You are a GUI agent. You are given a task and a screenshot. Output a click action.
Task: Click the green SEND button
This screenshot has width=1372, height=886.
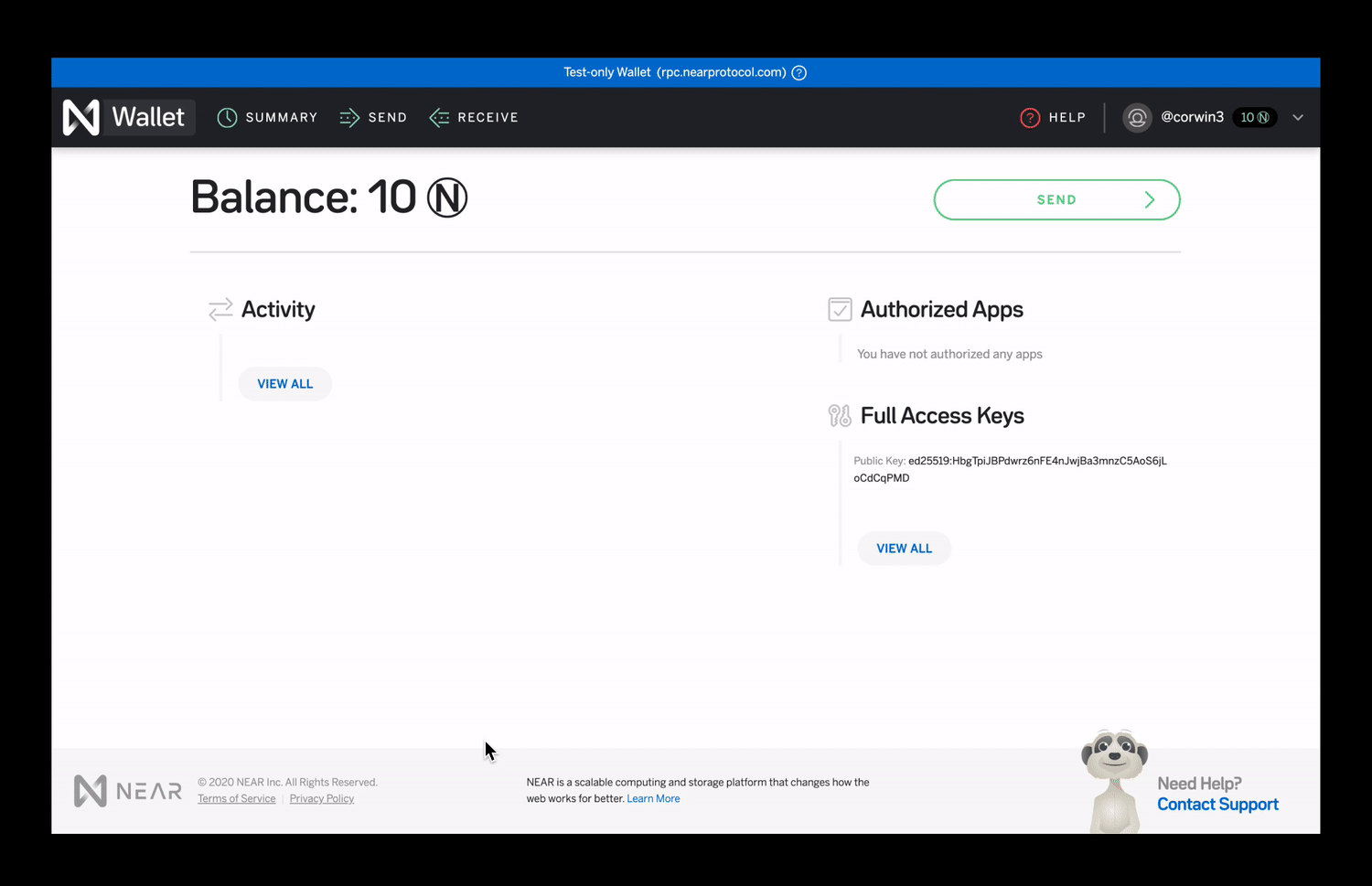1056,199
